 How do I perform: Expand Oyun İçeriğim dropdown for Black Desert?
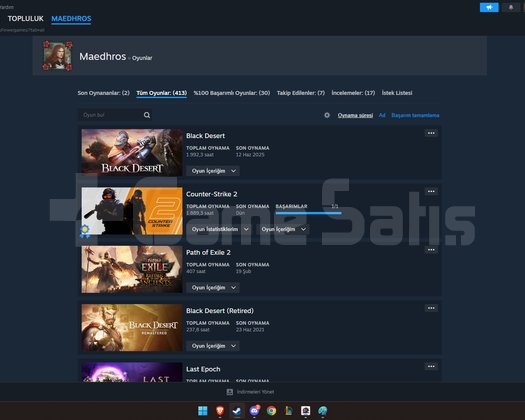[x=213, y=171]
